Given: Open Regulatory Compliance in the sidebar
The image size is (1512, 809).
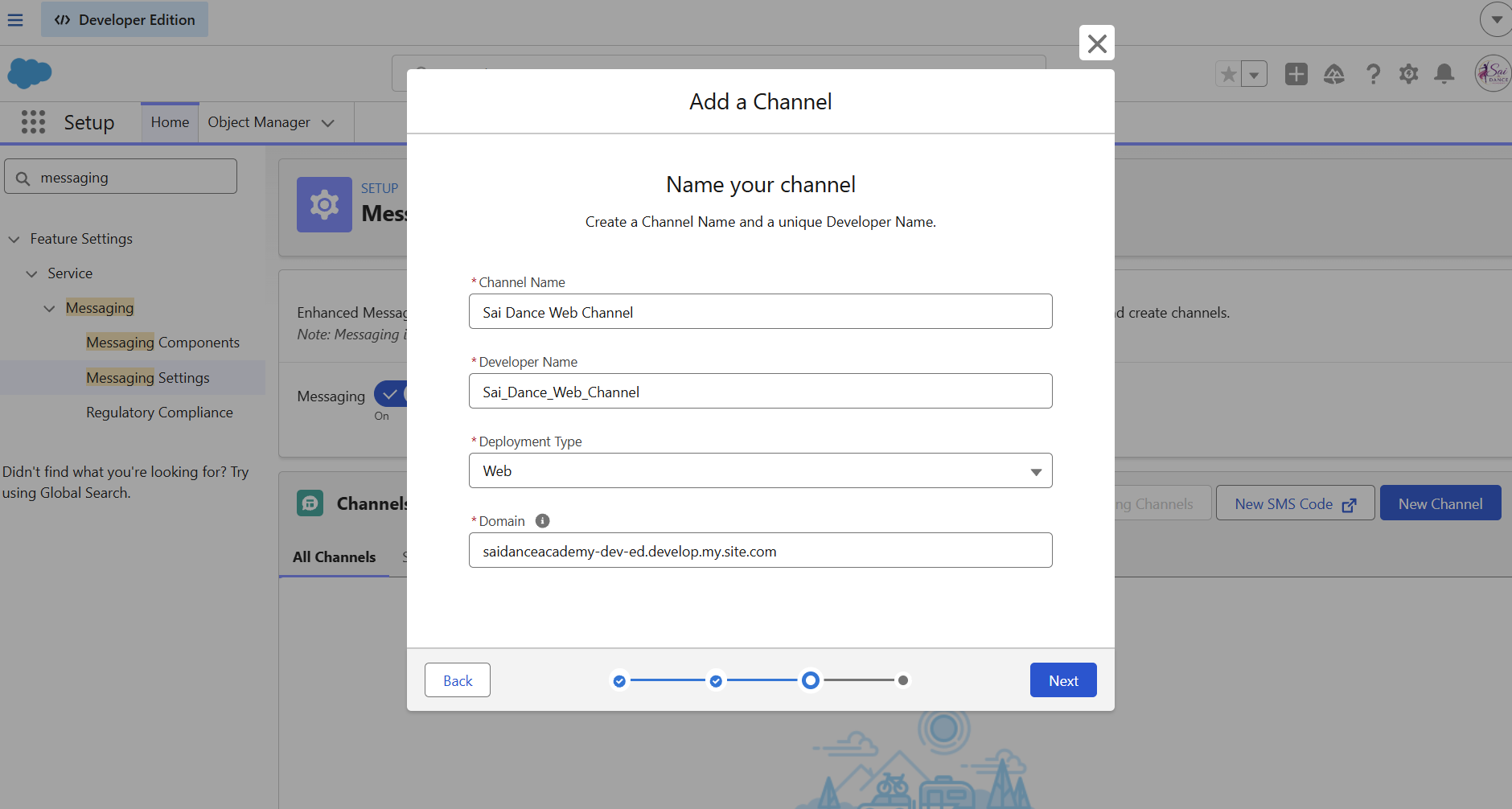Looking at the screenshot, I should (159, 413).
